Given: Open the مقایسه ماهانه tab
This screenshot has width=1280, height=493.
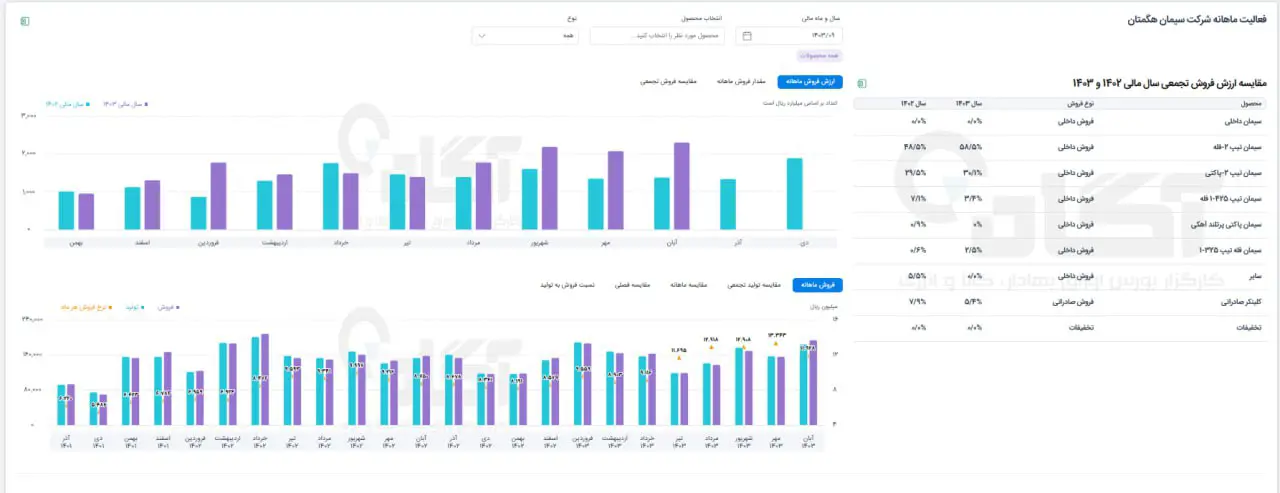Looking at the screenshot, I should (x=687, y=285).
